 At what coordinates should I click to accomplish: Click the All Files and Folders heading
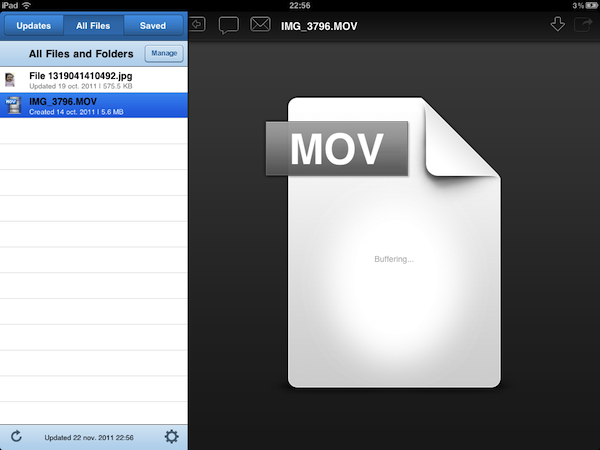(x=81, y=54)
